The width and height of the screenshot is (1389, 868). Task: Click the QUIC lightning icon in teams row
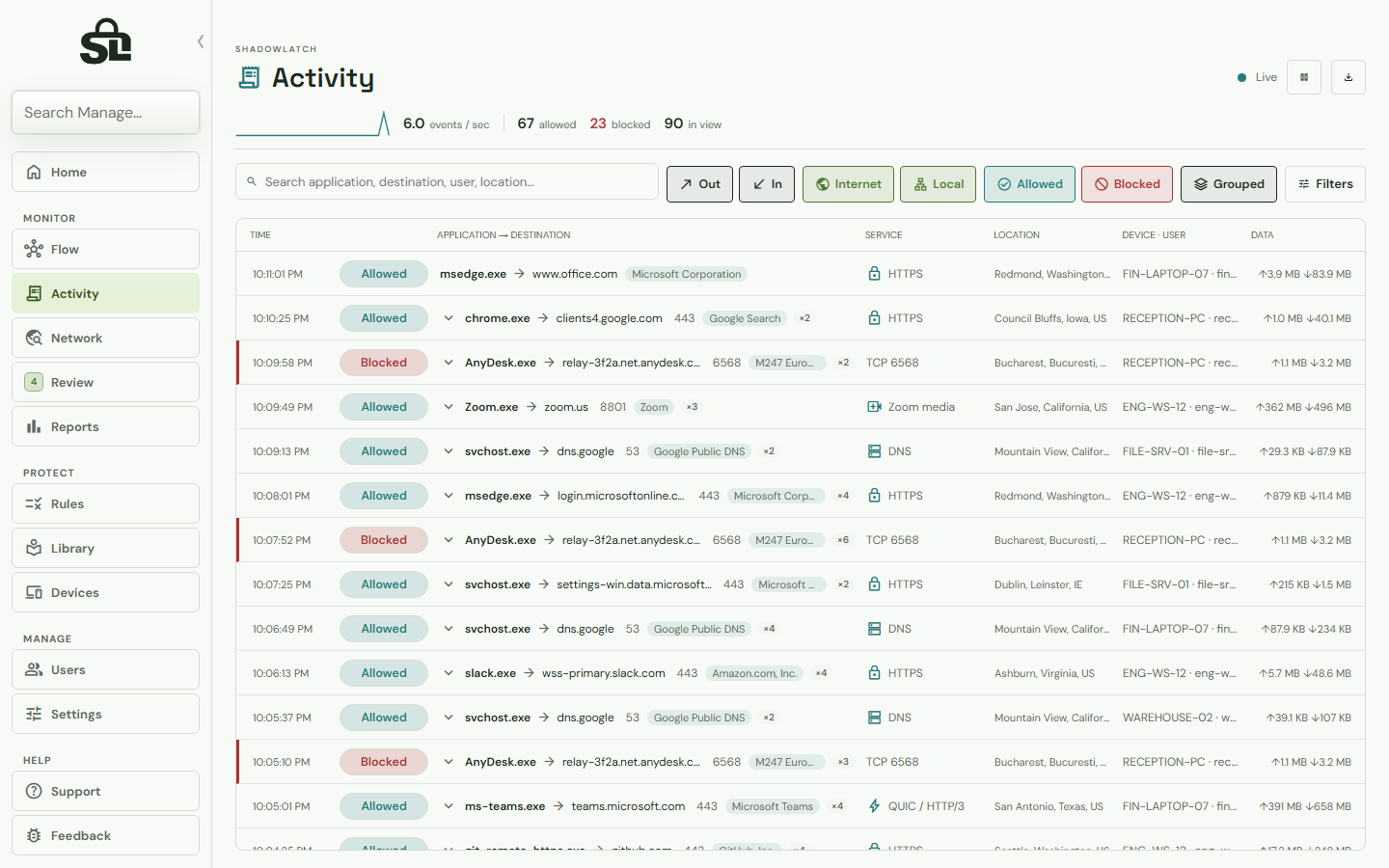click(x=874, y=806)
